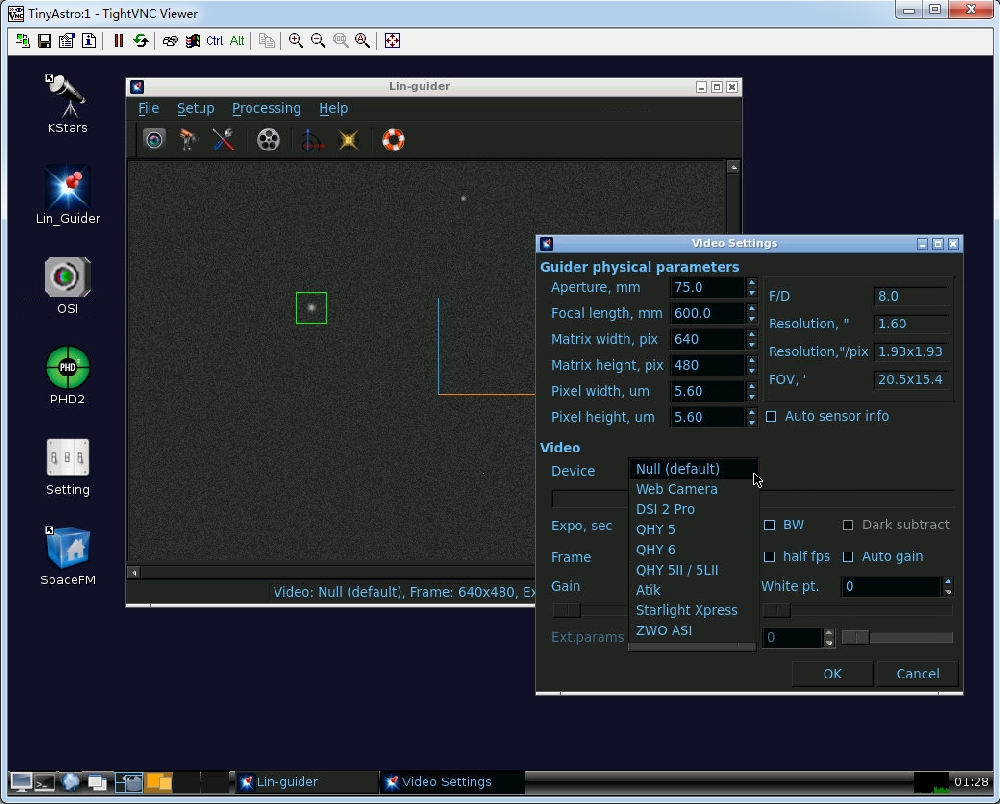Click green guide star box in video frame
This screenshot has height=804, width=1000.
coord(311,308)
